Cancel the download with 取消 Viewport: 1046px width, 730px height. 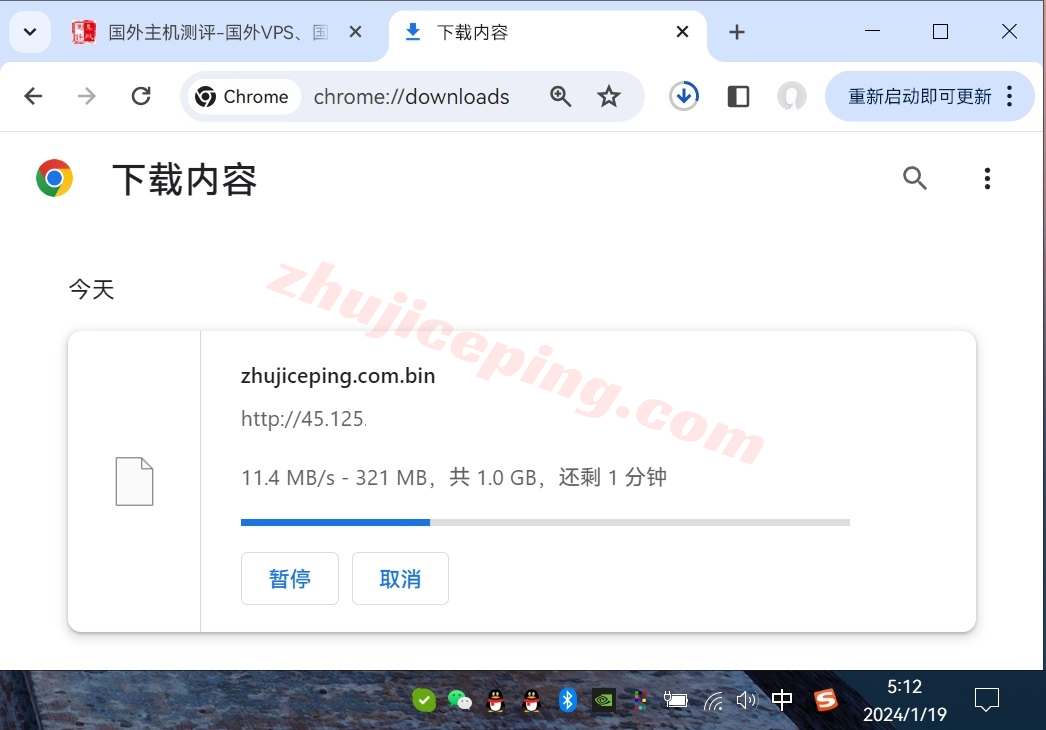point(400,579)
